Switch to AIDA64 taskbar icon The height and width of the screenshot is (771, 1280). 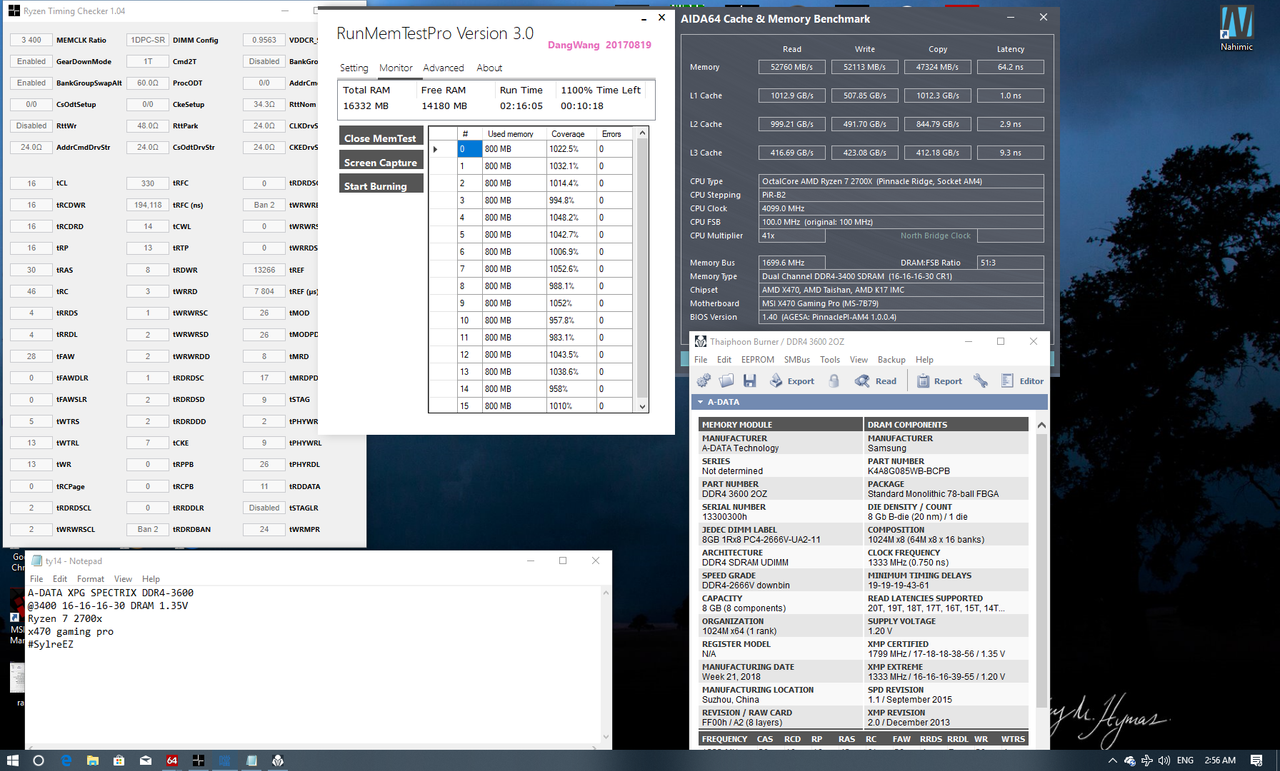click(x=172, y=760)
